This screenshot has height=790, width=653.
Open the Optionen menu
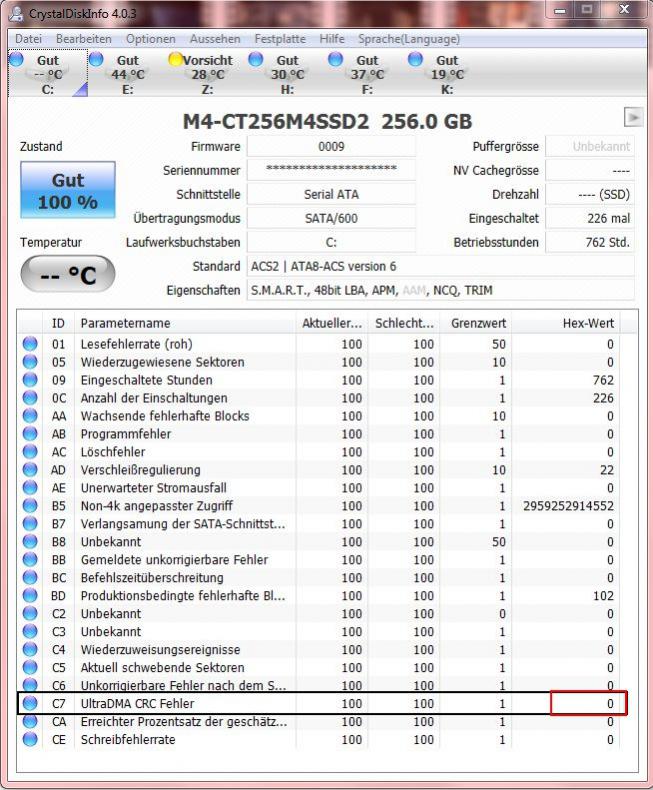pos(151,39)
